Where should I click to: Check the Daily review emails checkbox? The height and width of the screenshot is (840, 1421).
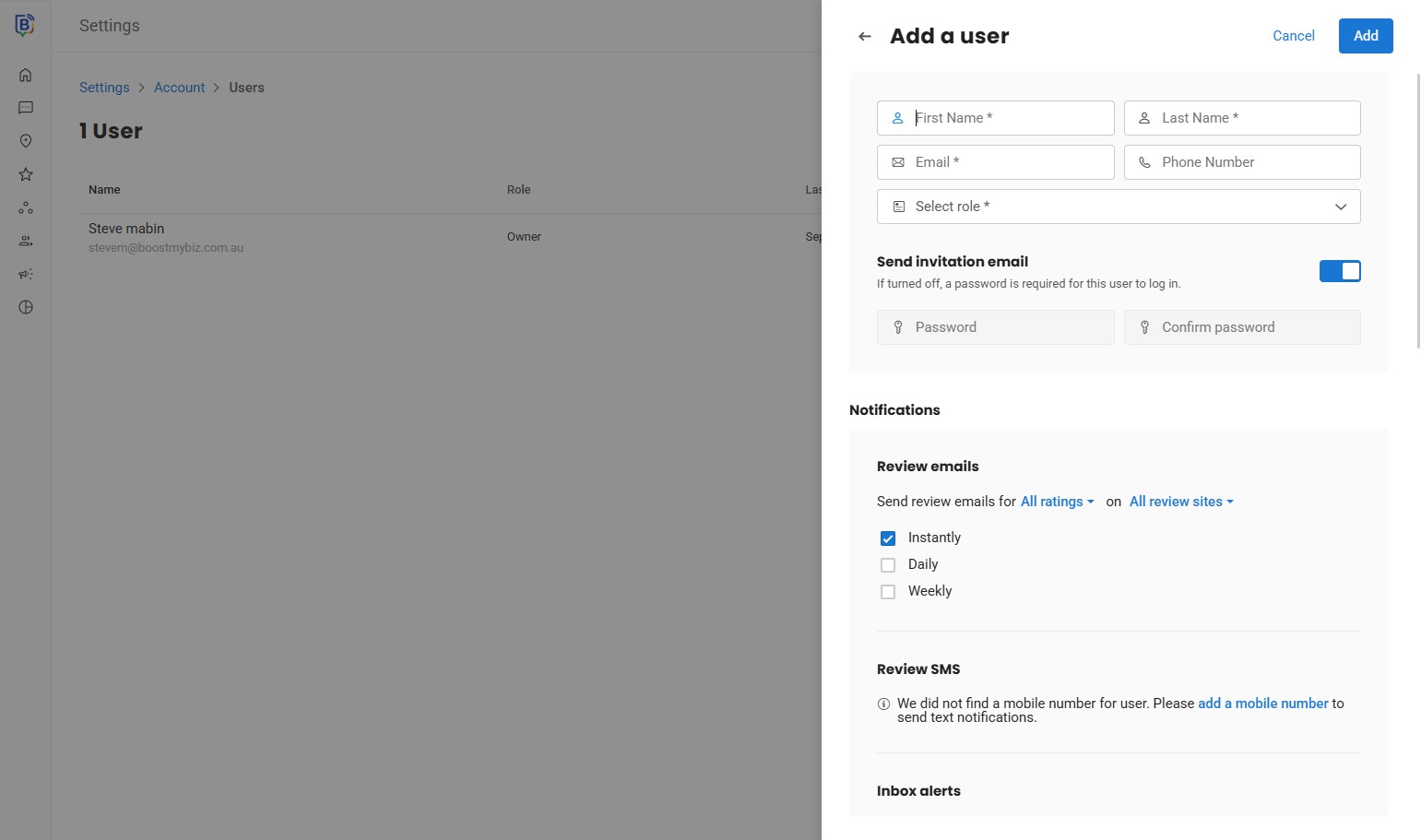[888, 565]
